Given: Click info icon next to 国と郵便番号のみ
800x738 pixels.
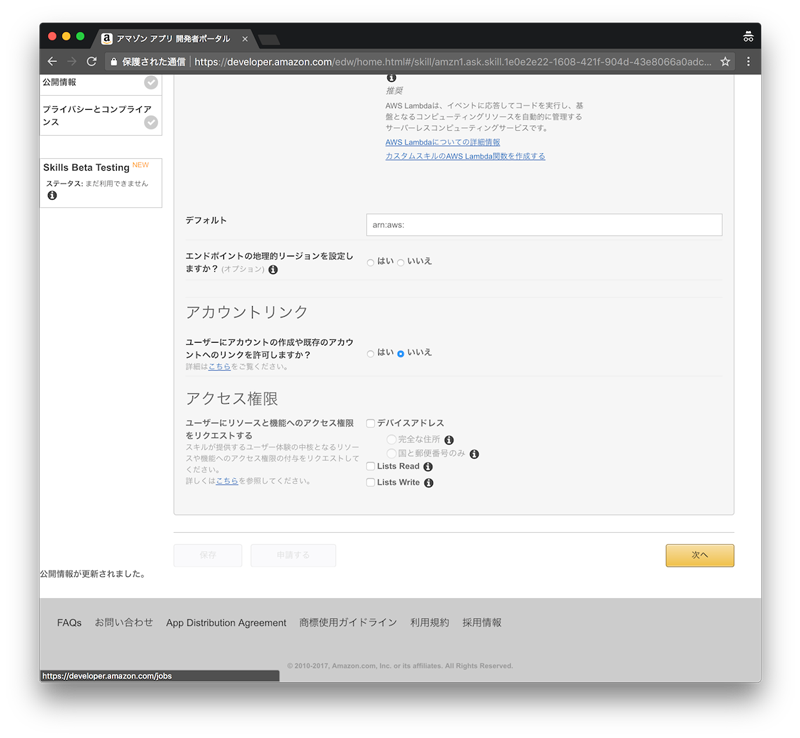Looking at the screenshot, I should point(474,454).
